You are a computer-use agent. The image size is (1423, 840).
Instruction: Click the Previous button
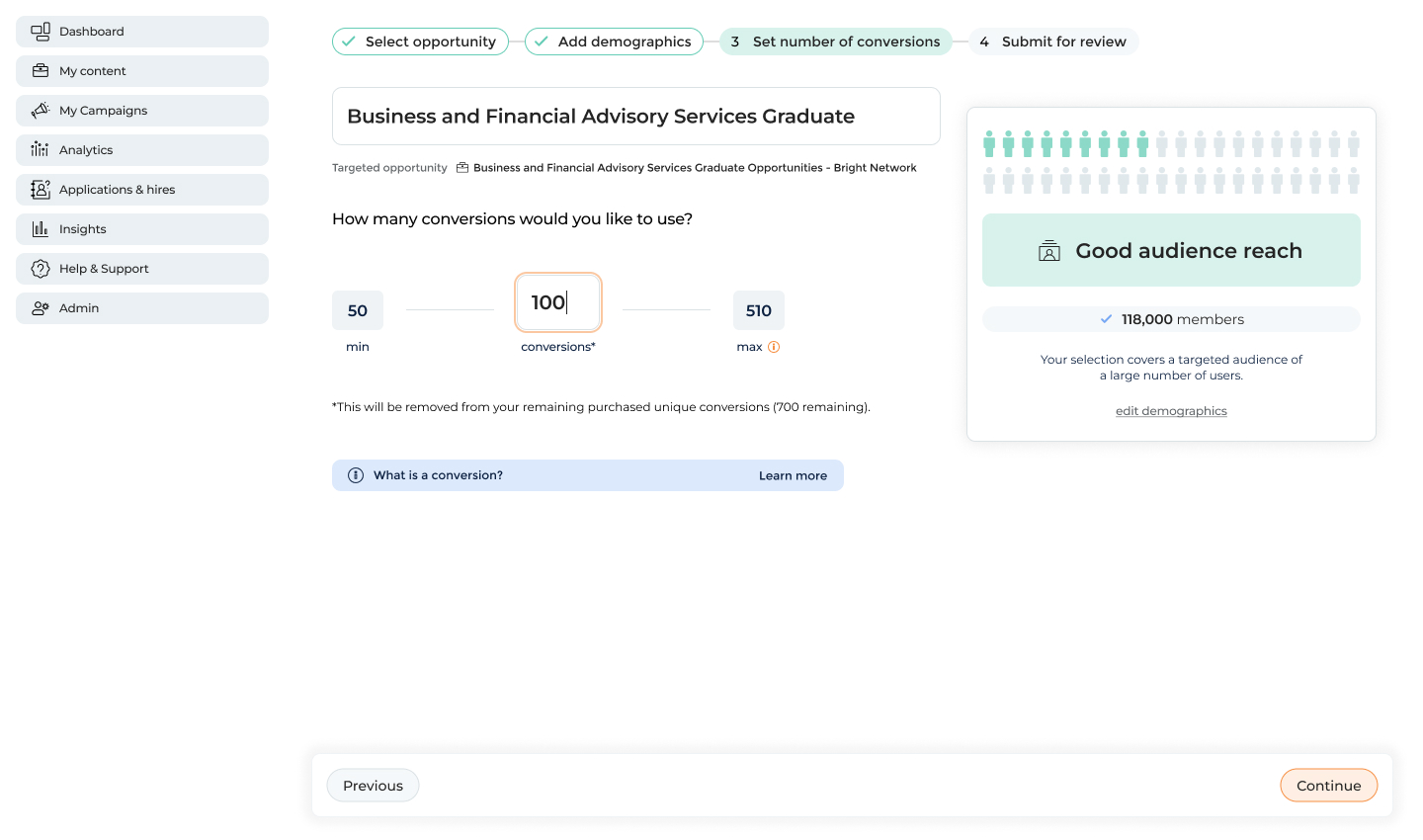point(373,786)
